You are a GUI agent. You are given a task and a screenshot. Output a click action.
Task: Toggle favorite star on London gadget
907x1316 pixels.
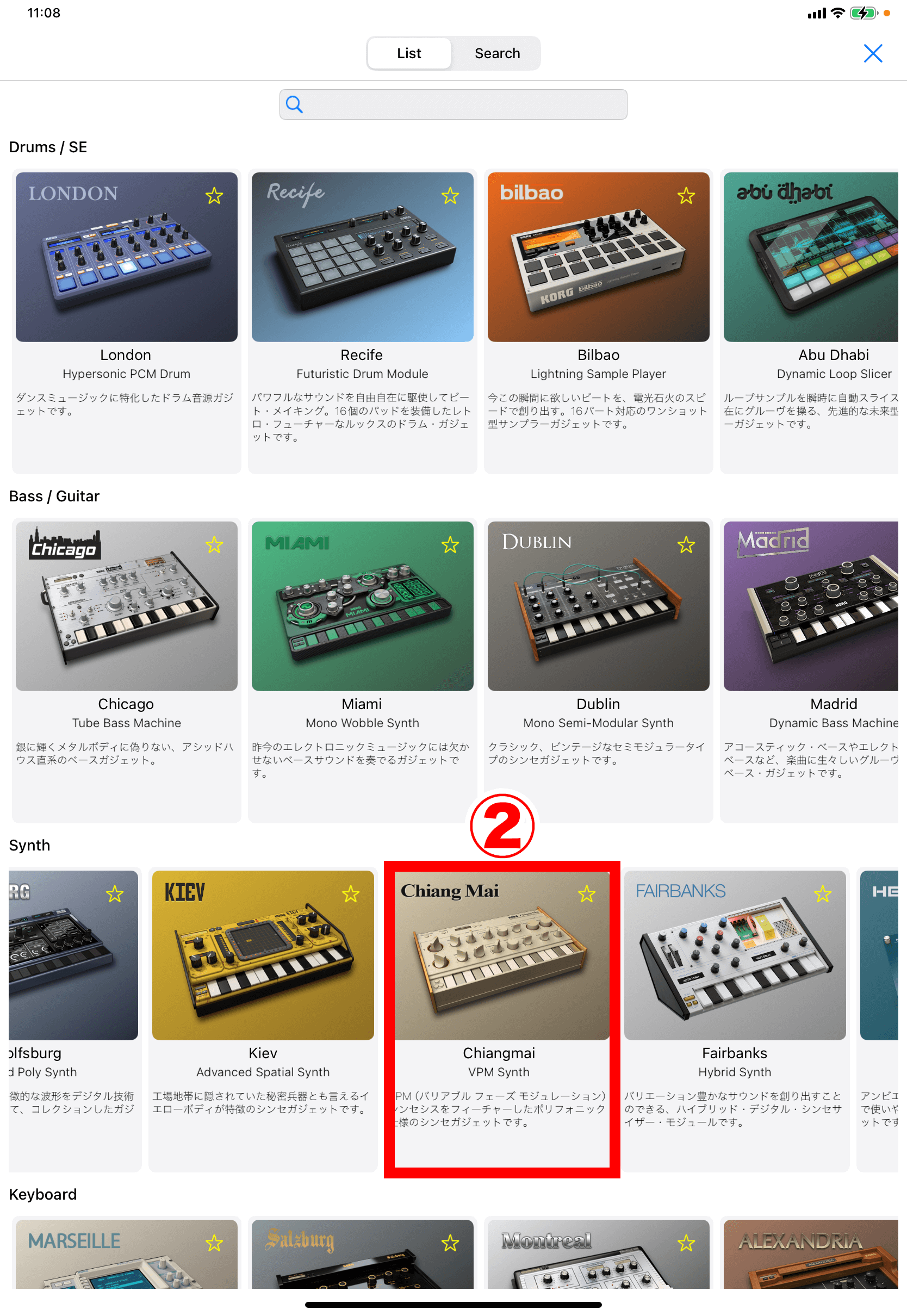coord(214,196)
